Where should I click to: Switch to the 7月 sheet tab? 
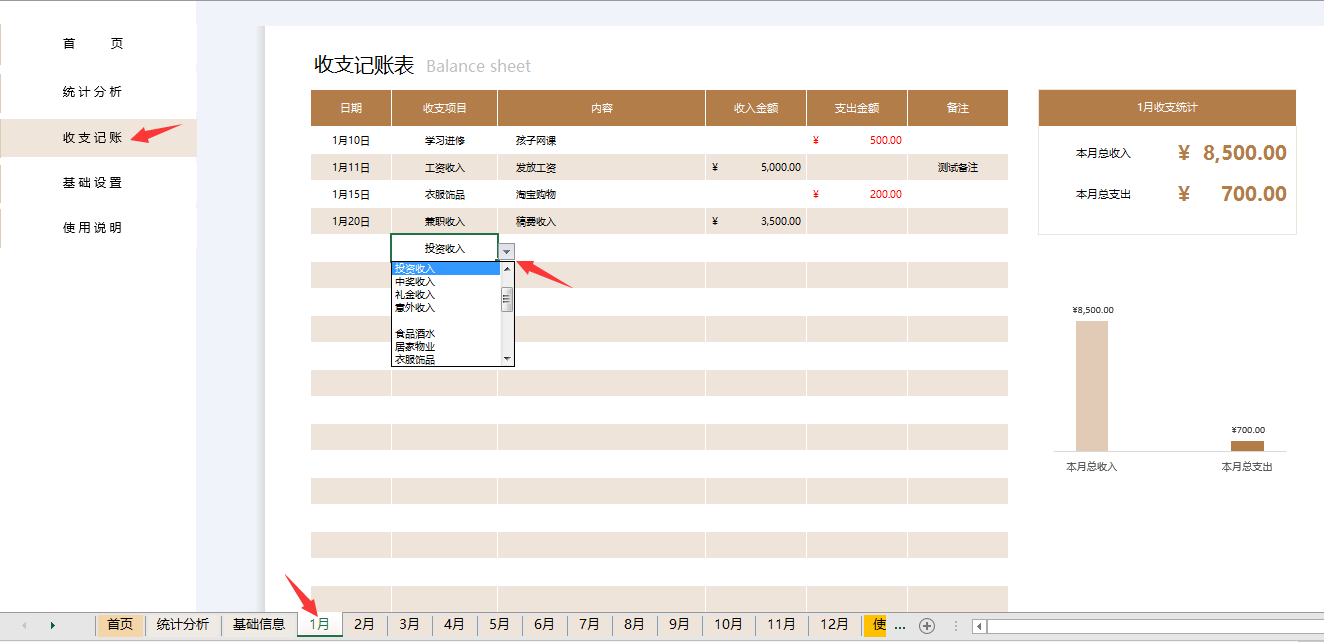pyautogui.click(x=590, y=624)
